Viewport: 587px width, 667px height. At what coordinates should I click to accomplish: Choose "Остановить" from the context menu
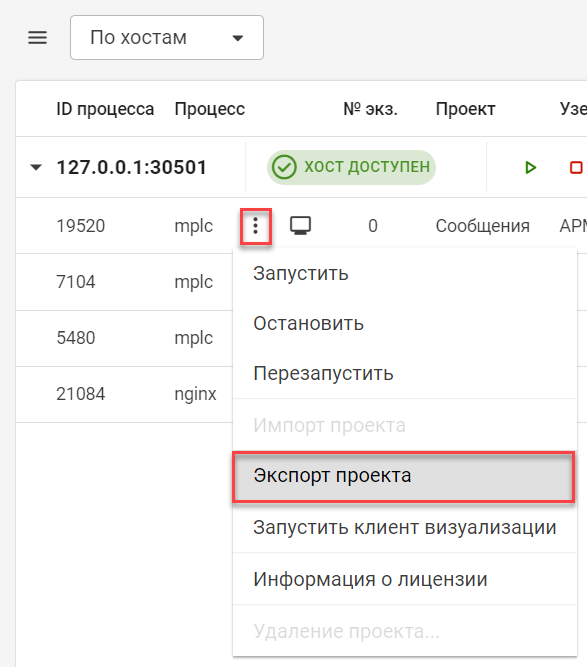(x=405, y=324)
